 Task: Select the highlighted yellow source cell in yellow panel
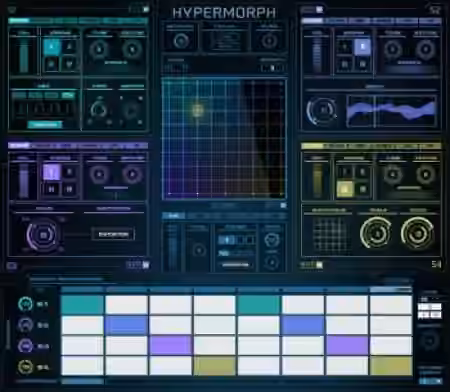345,189
